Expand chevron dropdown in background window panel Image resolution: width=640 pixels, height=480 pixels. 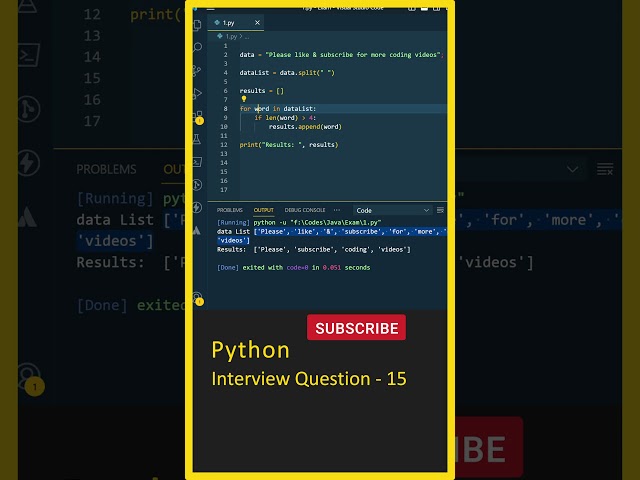(572, 169)
